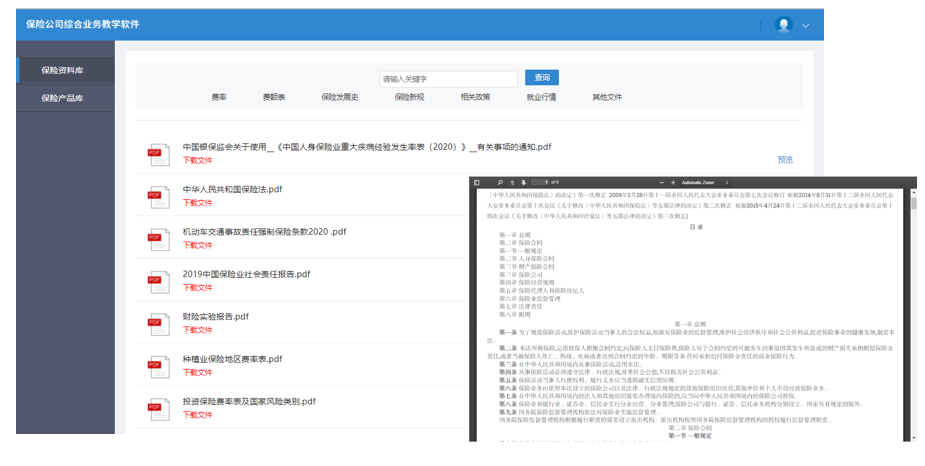Click the PDF search magnifier icon
Screen dimensions: 925x466
(x=500, y=183)
